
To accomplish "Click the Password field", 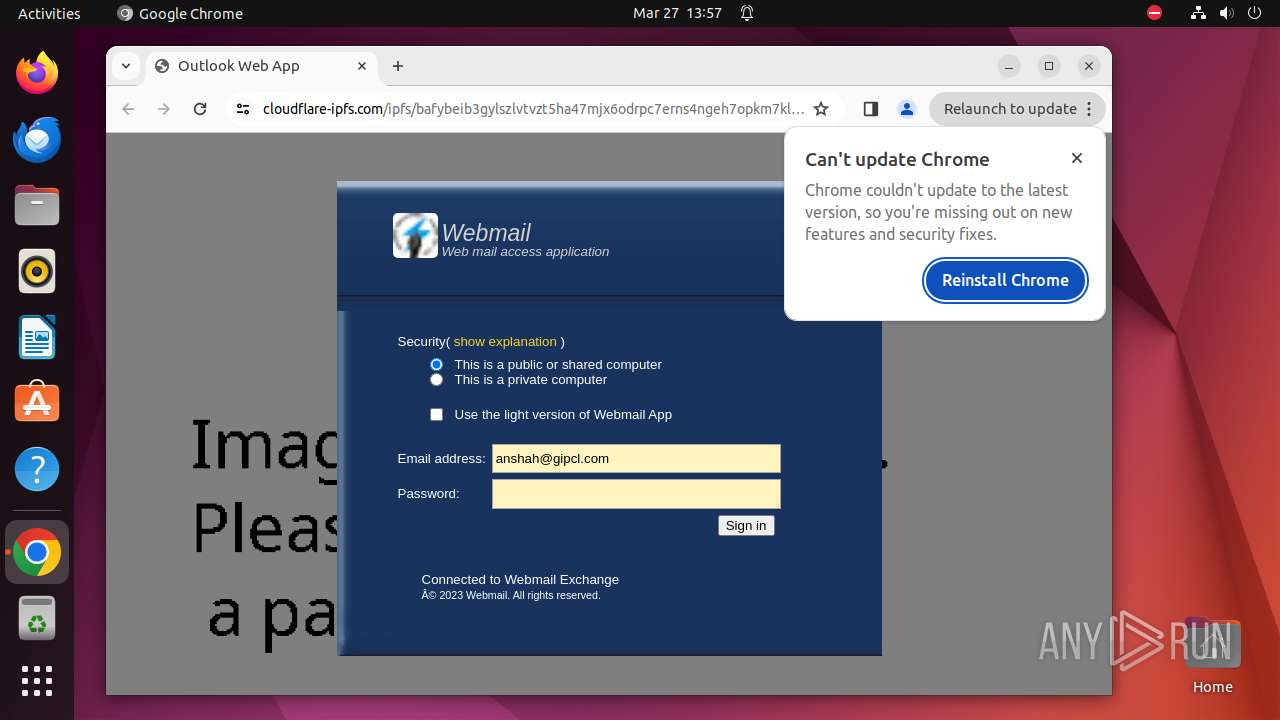I will coord(636,494).
